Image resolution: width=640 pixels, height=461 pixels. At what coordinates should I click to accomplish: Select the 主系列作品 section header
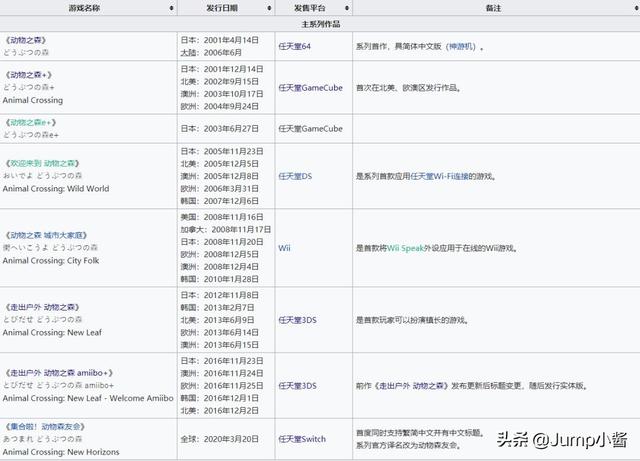point(320,24)
